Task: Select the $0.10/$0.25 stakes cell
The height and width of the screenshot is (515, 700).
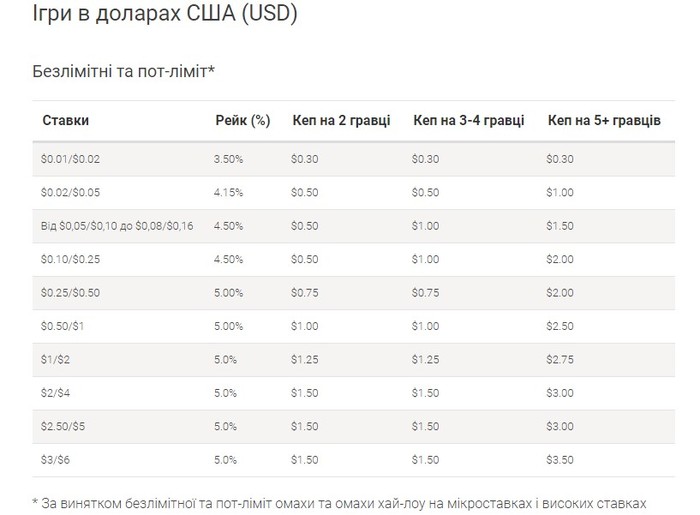Action: pyautogui.click(x=70, y=260)
